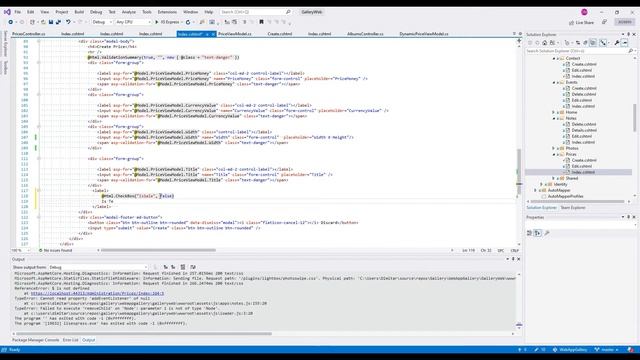This screenshot has height=360, width=640.
Task: Open the Extensions menu
Action: 167,12
